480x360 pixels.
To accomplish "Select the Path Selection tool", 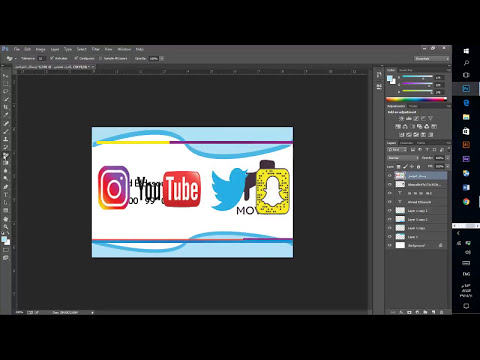I will [6, 203].
